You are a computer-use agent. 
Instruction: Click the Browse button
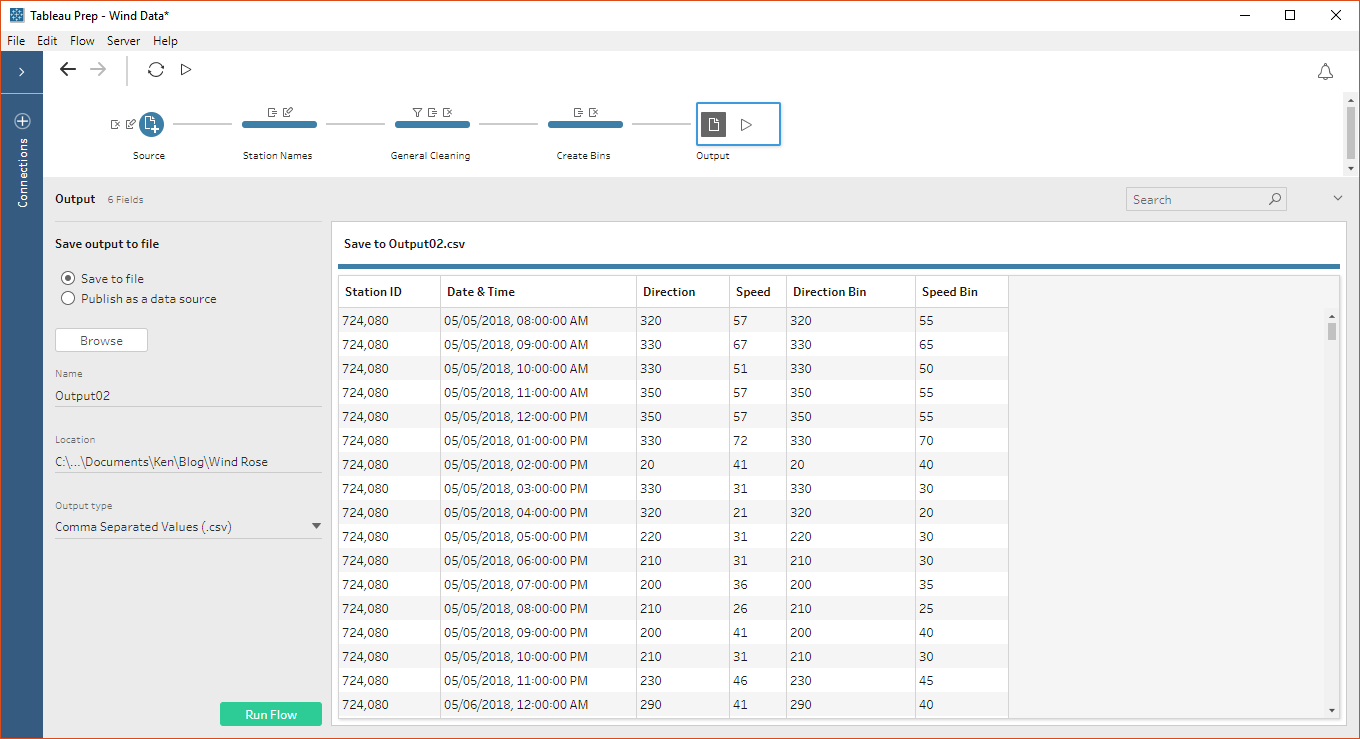101,340
